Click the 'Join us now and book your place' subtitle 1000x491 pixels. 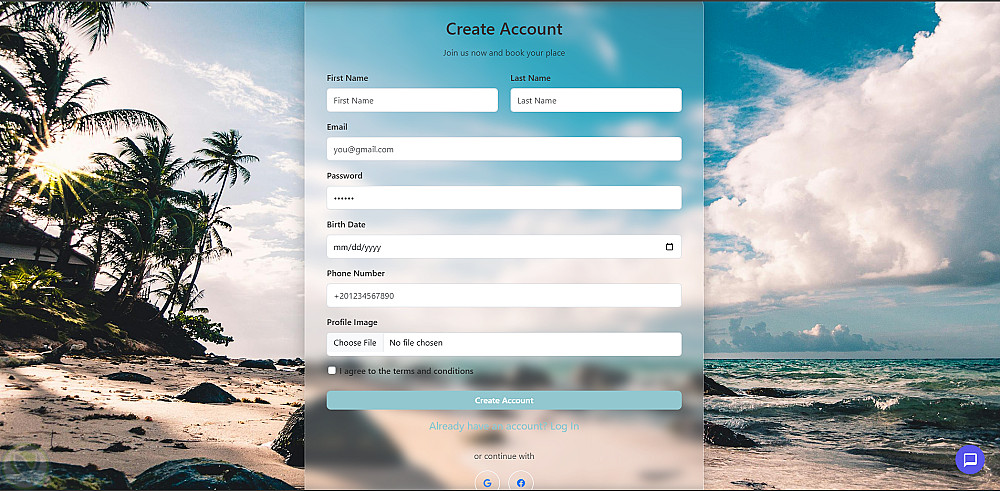tap(504, 53)
